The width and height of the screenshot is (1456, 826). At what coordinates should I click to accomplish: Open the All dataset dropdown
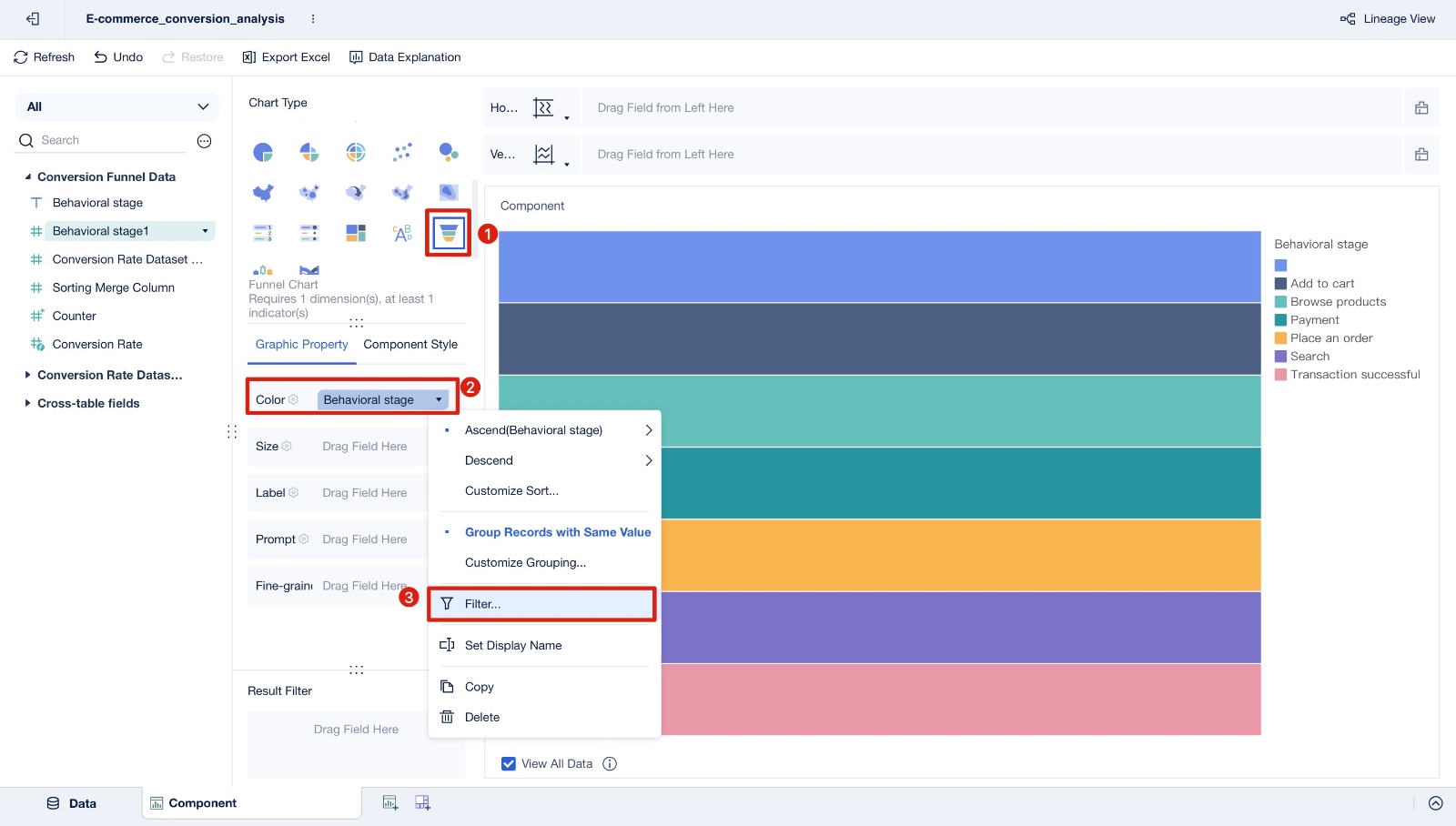[117, 106]
